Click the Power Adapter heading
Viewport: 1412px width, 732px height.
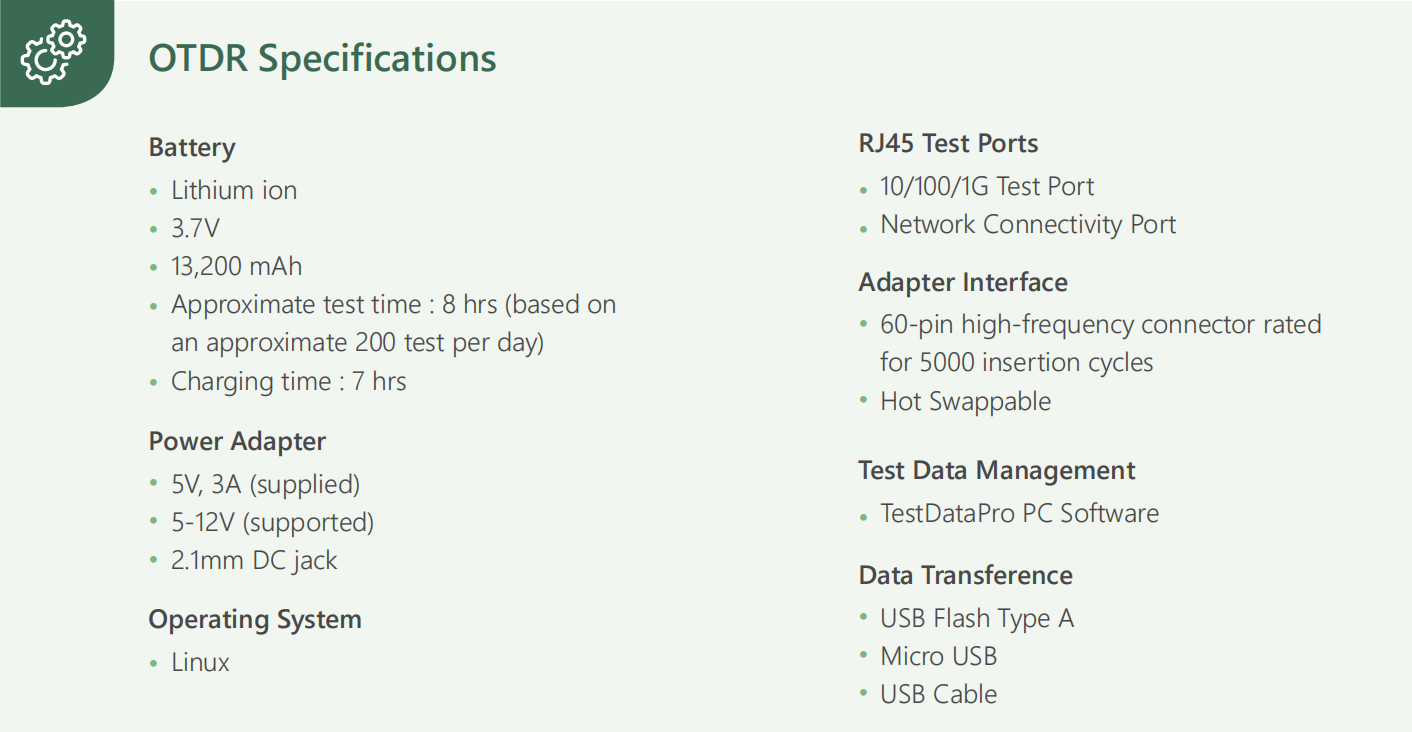point(237,441)
